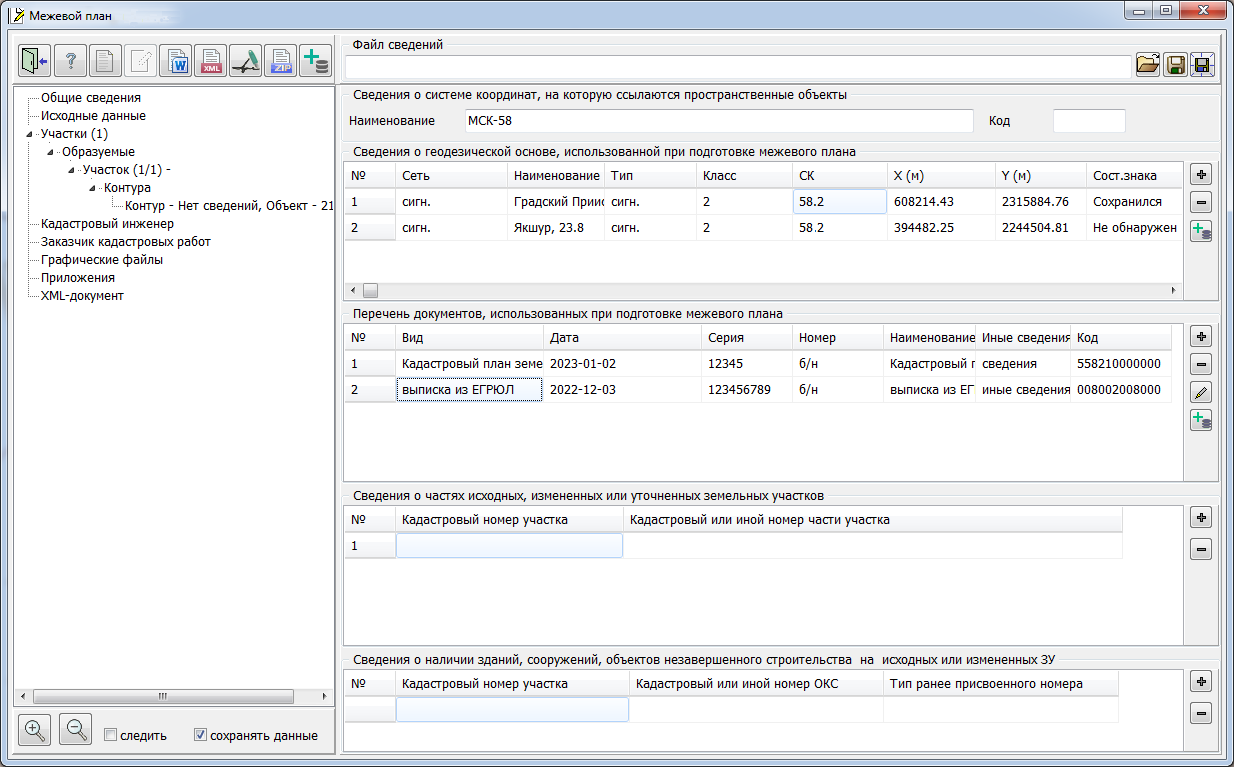1234x767 pixels.
Task: Add a row to the geodetic base table
Action: [x=1201, y=173]
